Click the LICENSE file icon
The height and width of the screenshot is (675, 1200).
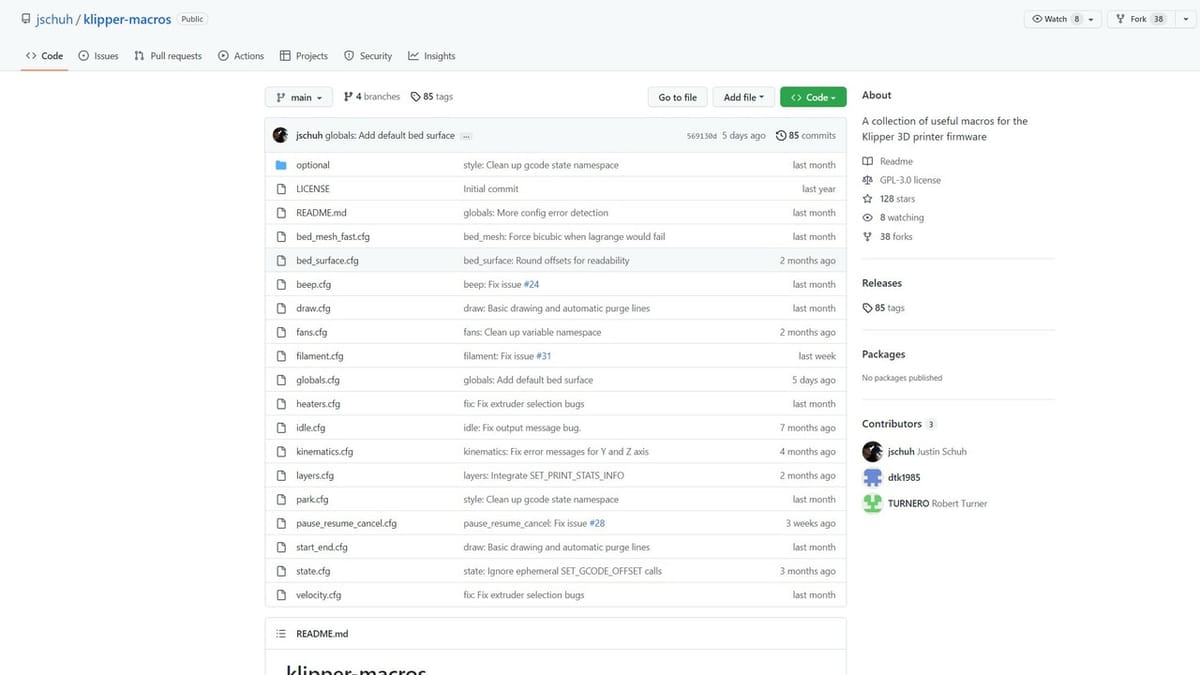click(281, 189)
